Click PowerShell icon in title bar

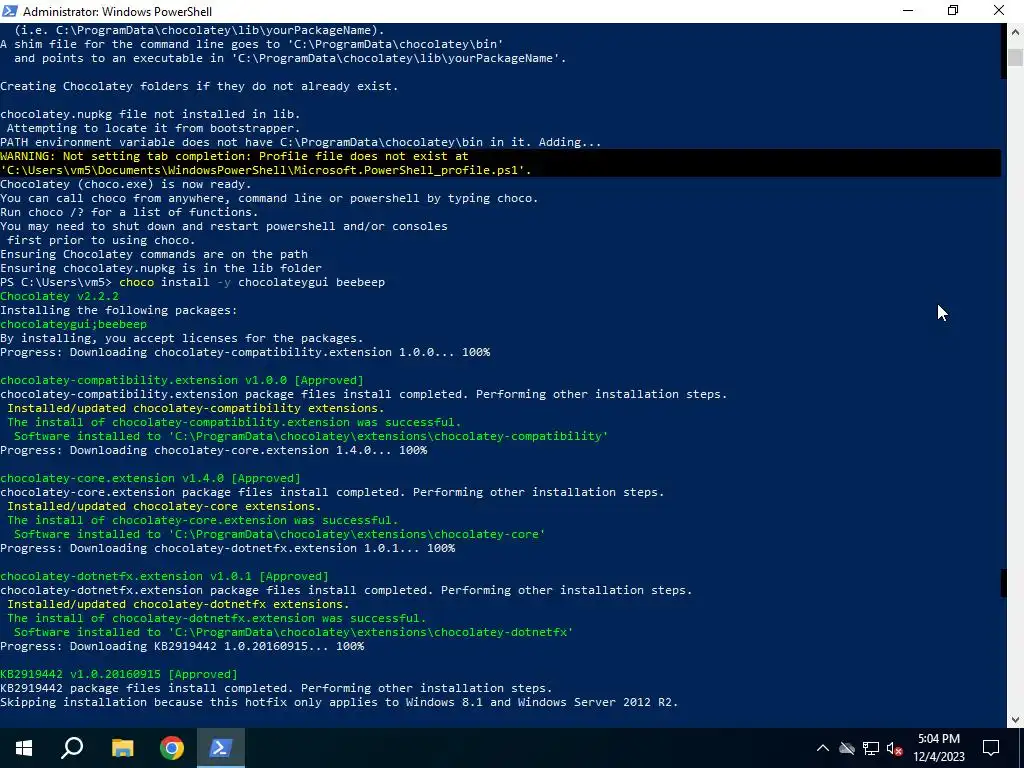coord(10,11)
